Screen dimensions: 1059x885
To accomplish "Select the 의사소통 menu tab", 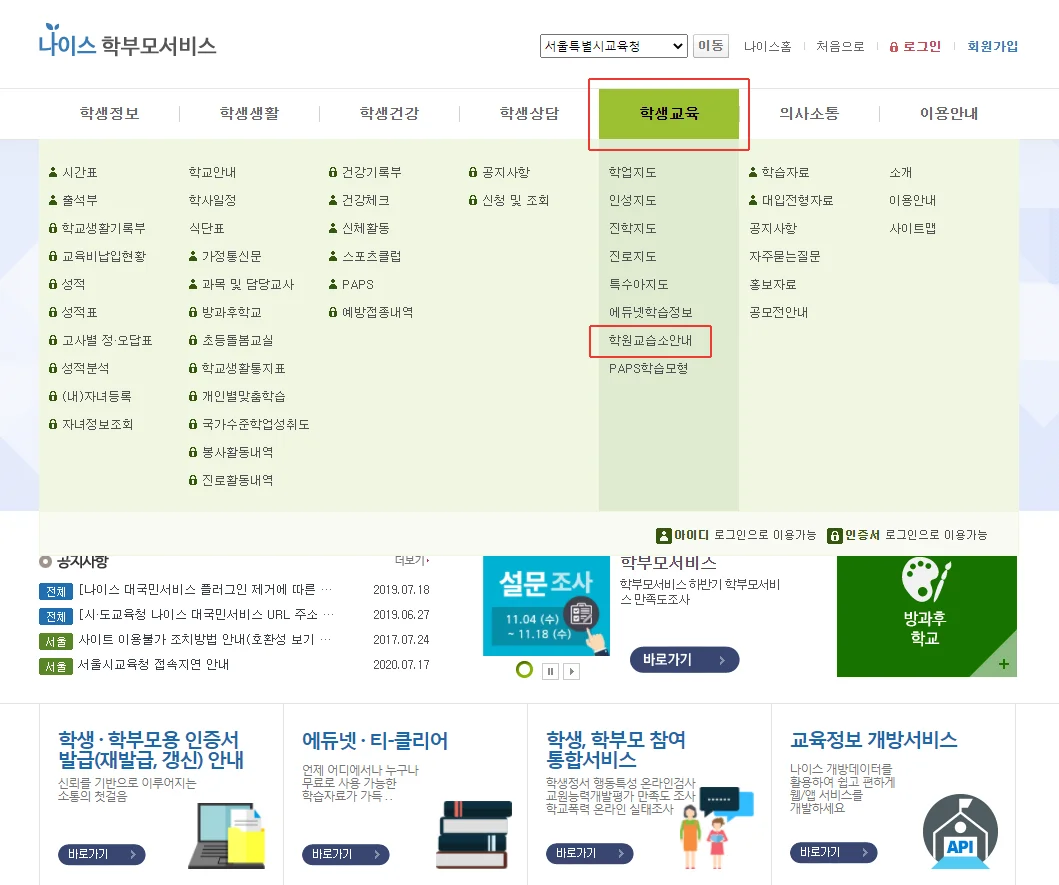I will (809, 113).
